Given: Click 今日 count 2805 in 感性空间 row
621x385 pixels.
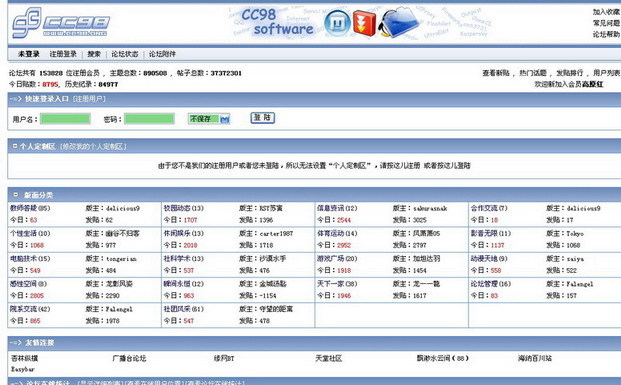Looking at the screenshot, I should point(37,295).
